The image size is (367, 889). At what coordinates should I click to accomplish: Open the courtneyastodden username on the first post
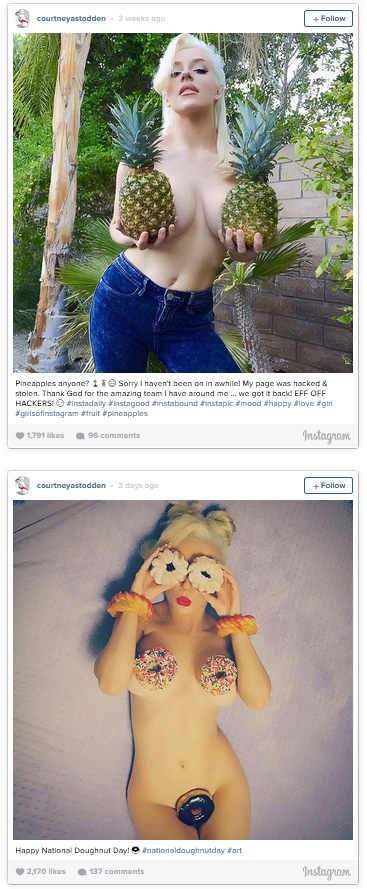(71, 18)
